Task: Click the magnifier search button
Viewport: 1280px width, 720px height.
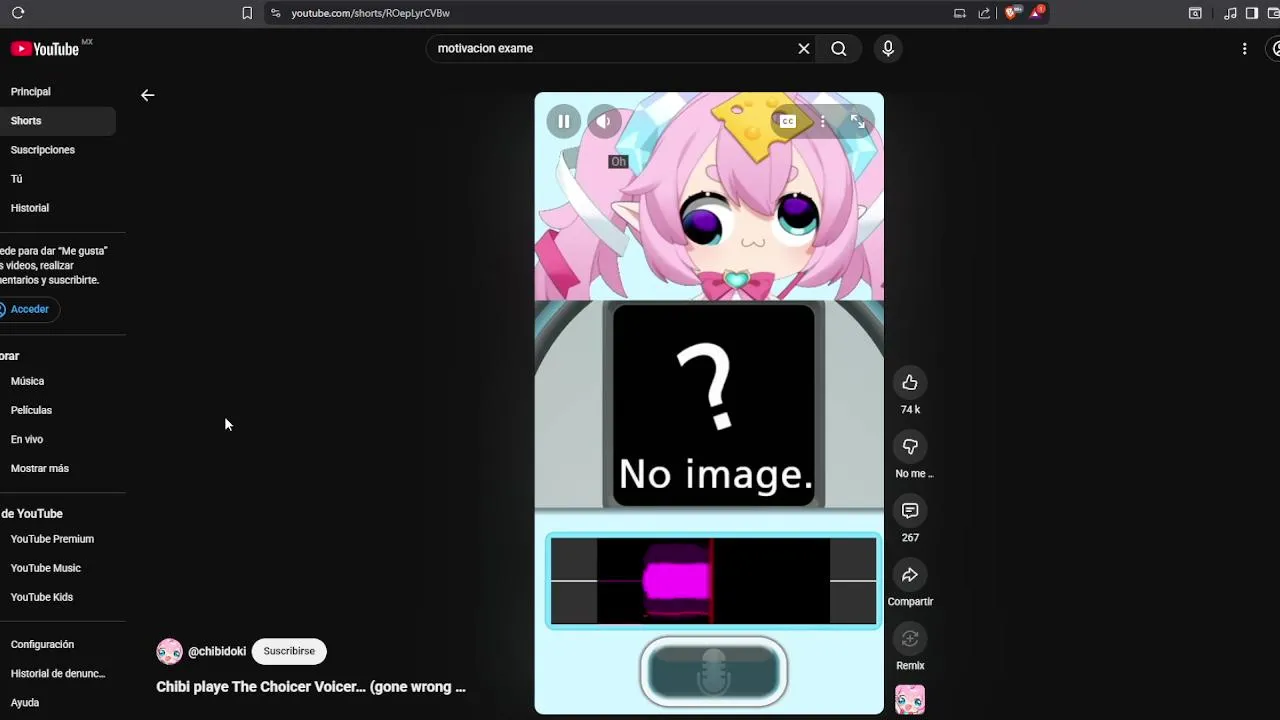Action: (x=839, y=48)
